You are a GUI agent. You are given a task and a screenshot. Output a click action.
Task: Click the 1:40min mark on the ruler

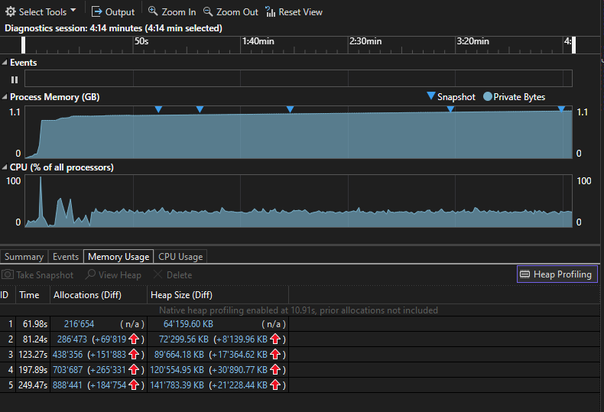tap(258, 41)
